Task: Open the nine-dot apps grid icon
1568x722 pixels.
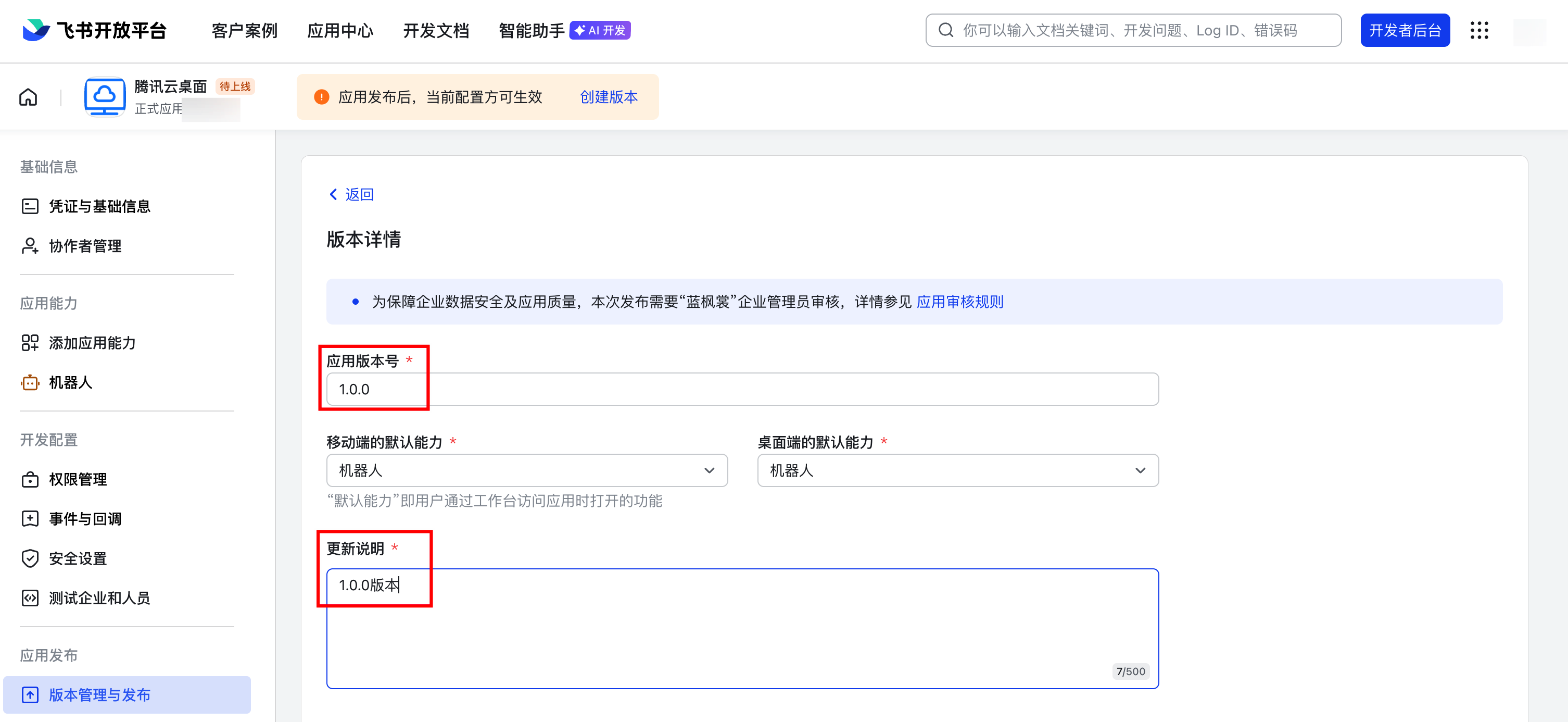Action: coord(1479,30)
